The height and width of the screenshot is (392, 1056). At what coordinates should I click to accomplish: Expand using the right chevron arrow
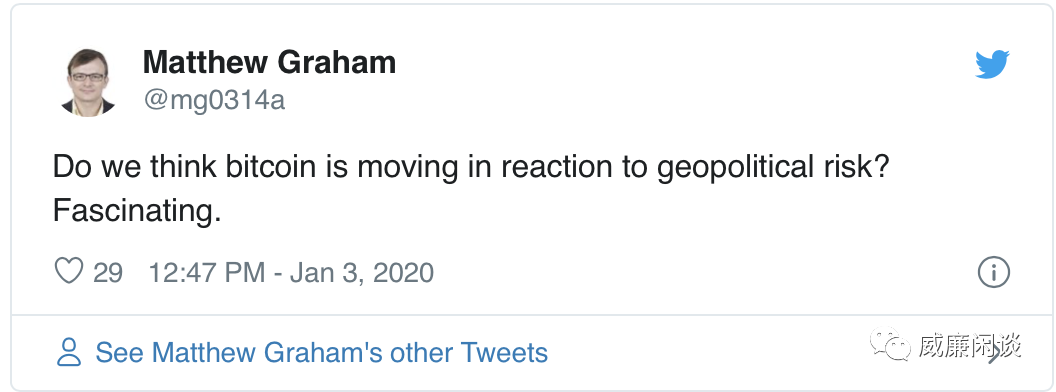pos(995,353)
